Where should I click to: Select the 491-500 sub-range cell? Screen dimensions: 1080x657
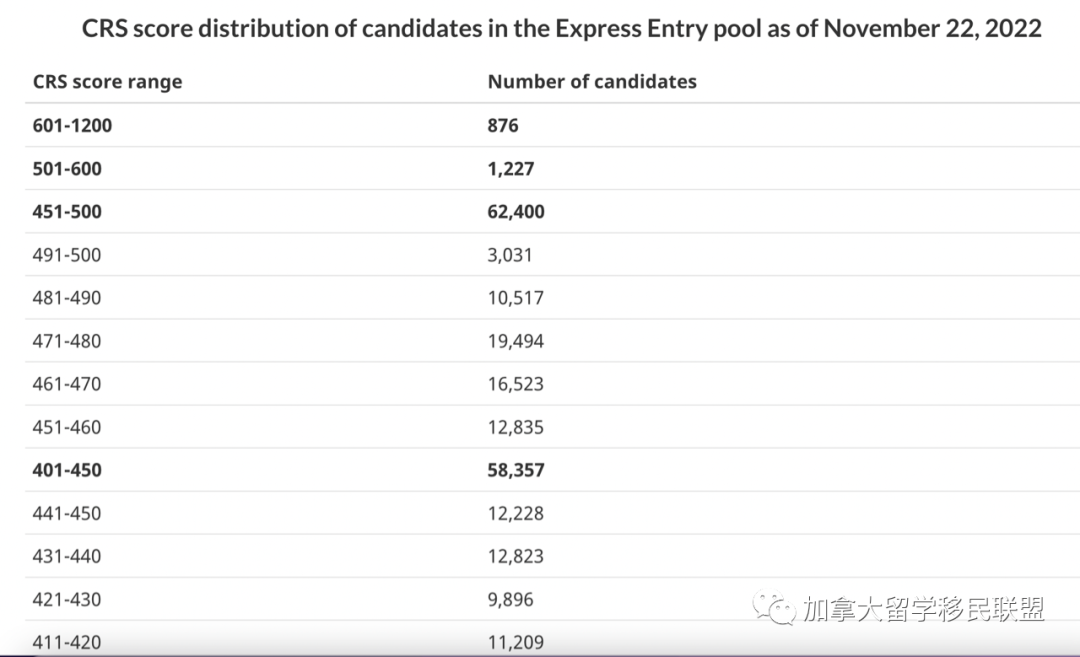(67, 255)
